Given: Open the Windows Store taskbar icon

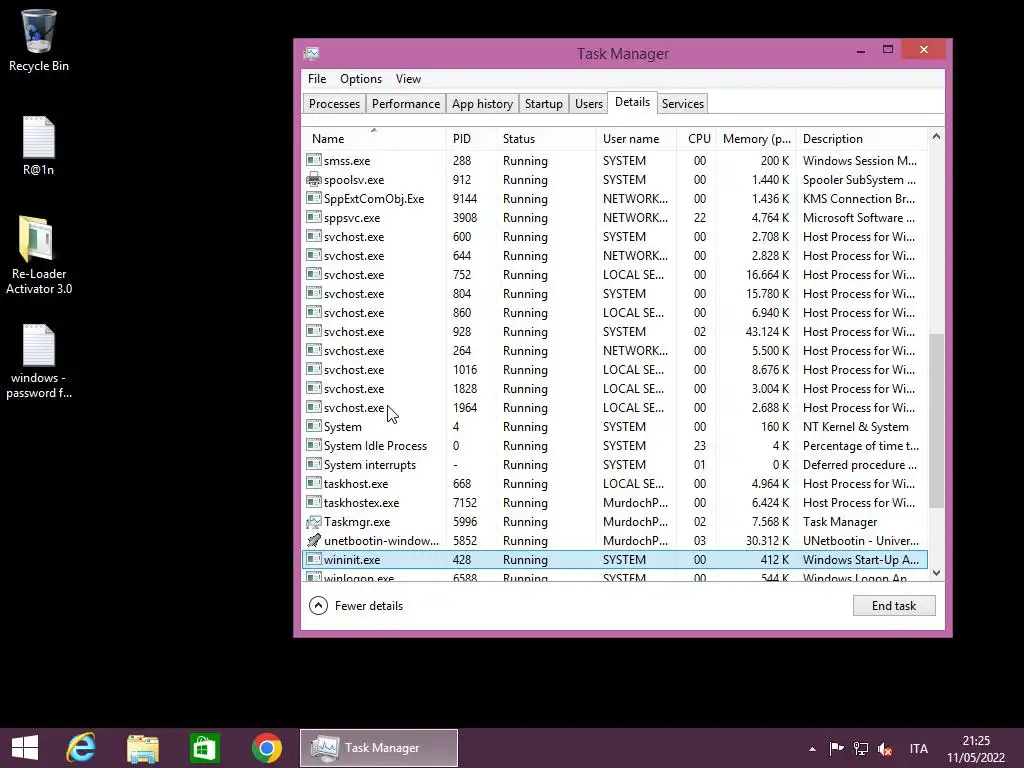Looking at the screenshot, I should coord(204,748).
